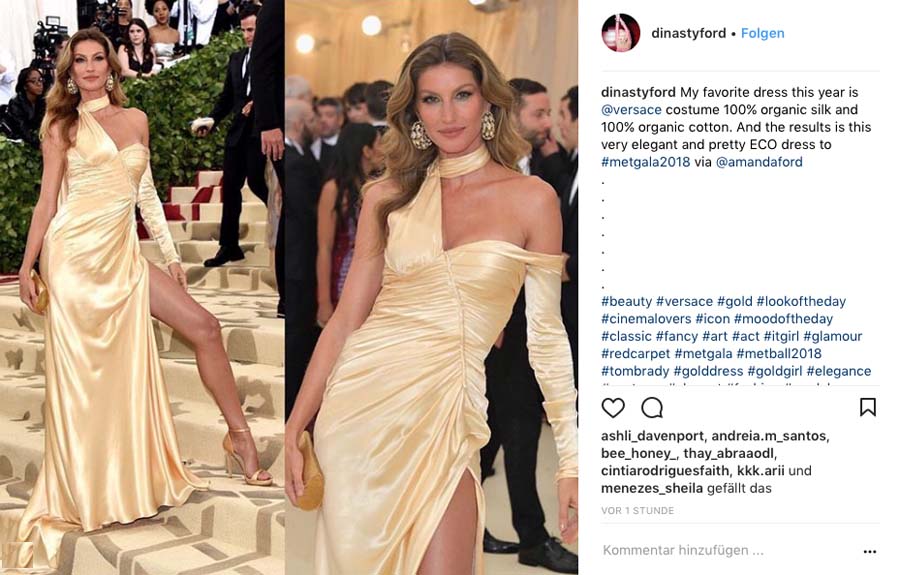Open more options three-dot menu
This screenshot has height=575, width=900.
tap(870, 552)
